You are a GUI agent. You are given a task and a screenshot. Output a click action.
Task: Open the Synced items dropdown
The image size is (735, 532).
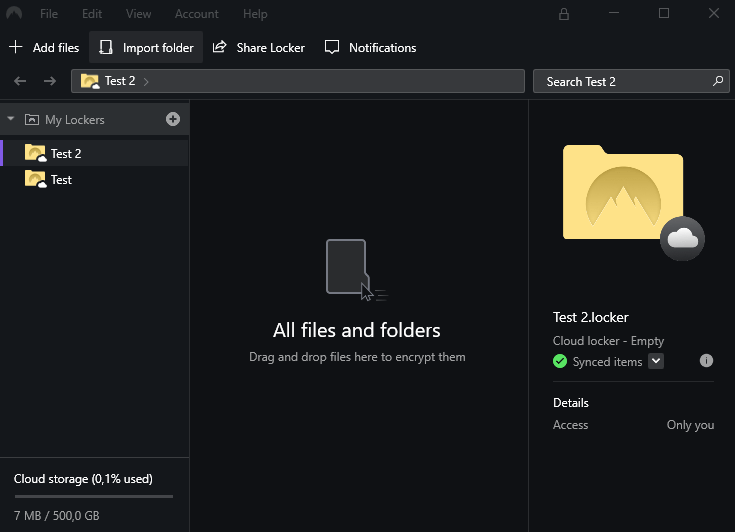coord(656,361)
